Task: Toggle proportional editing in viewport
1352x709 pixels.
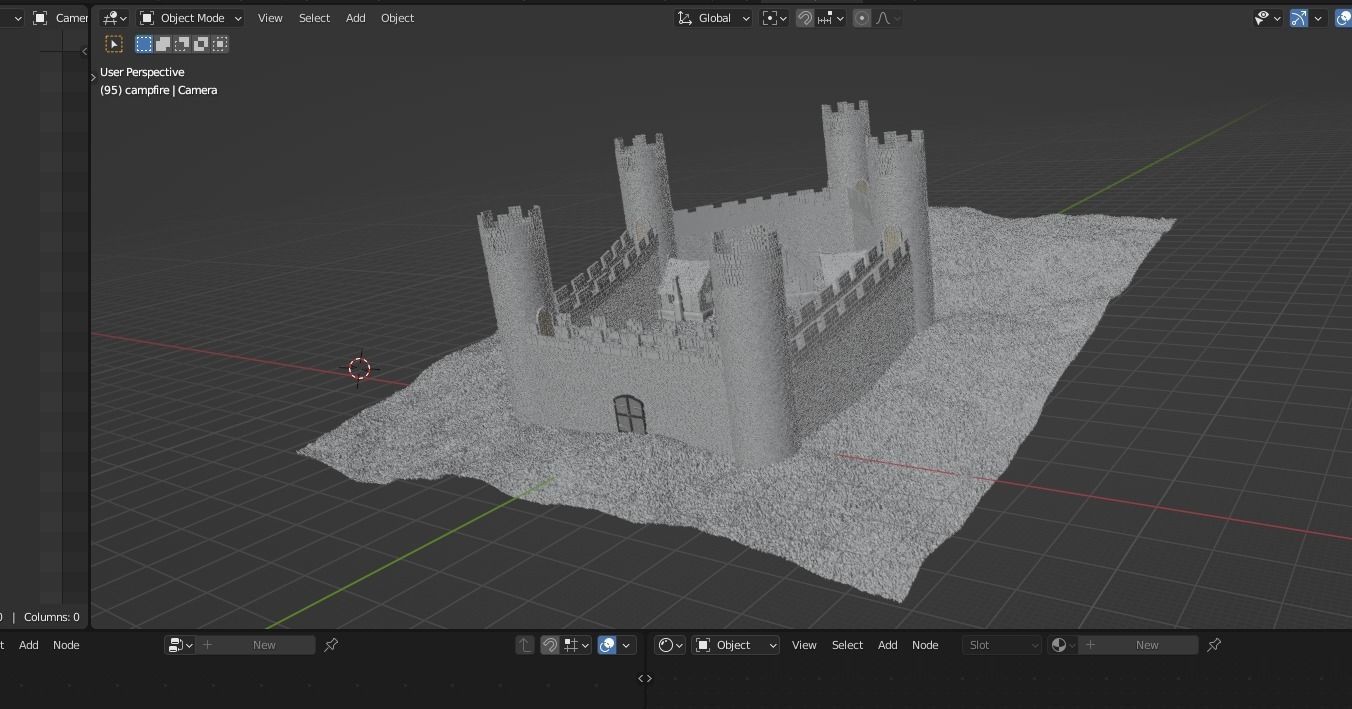Action: click(862, 18)
